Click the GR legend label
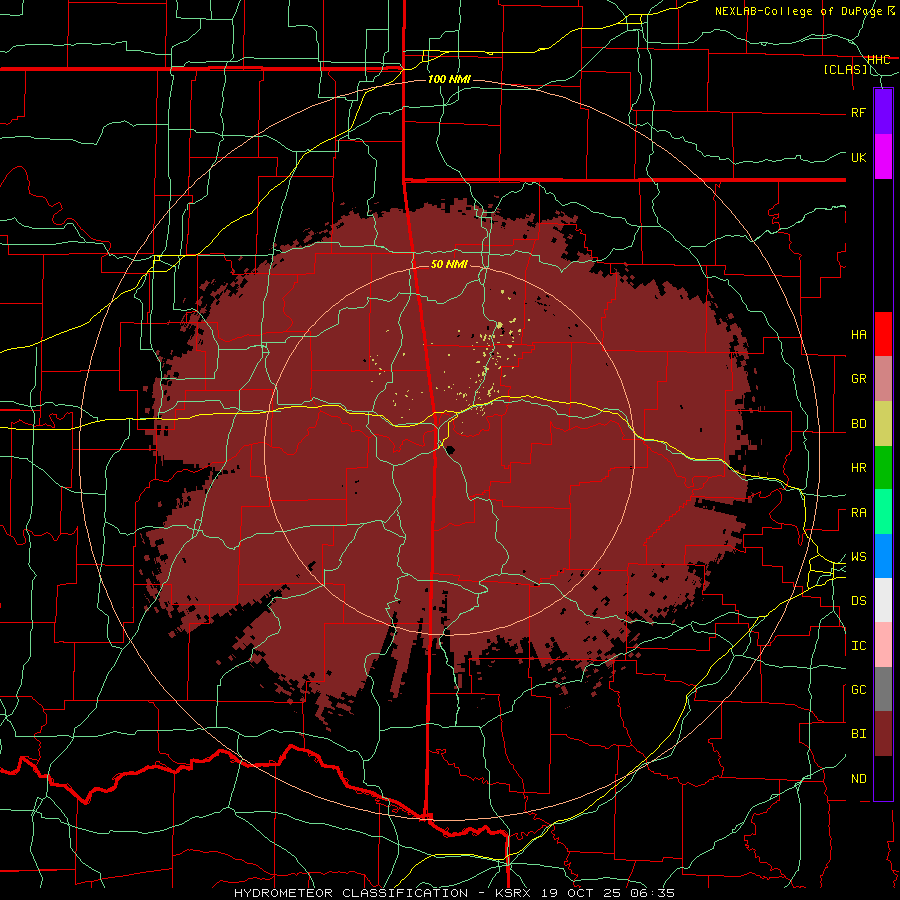 click(858, 379)
